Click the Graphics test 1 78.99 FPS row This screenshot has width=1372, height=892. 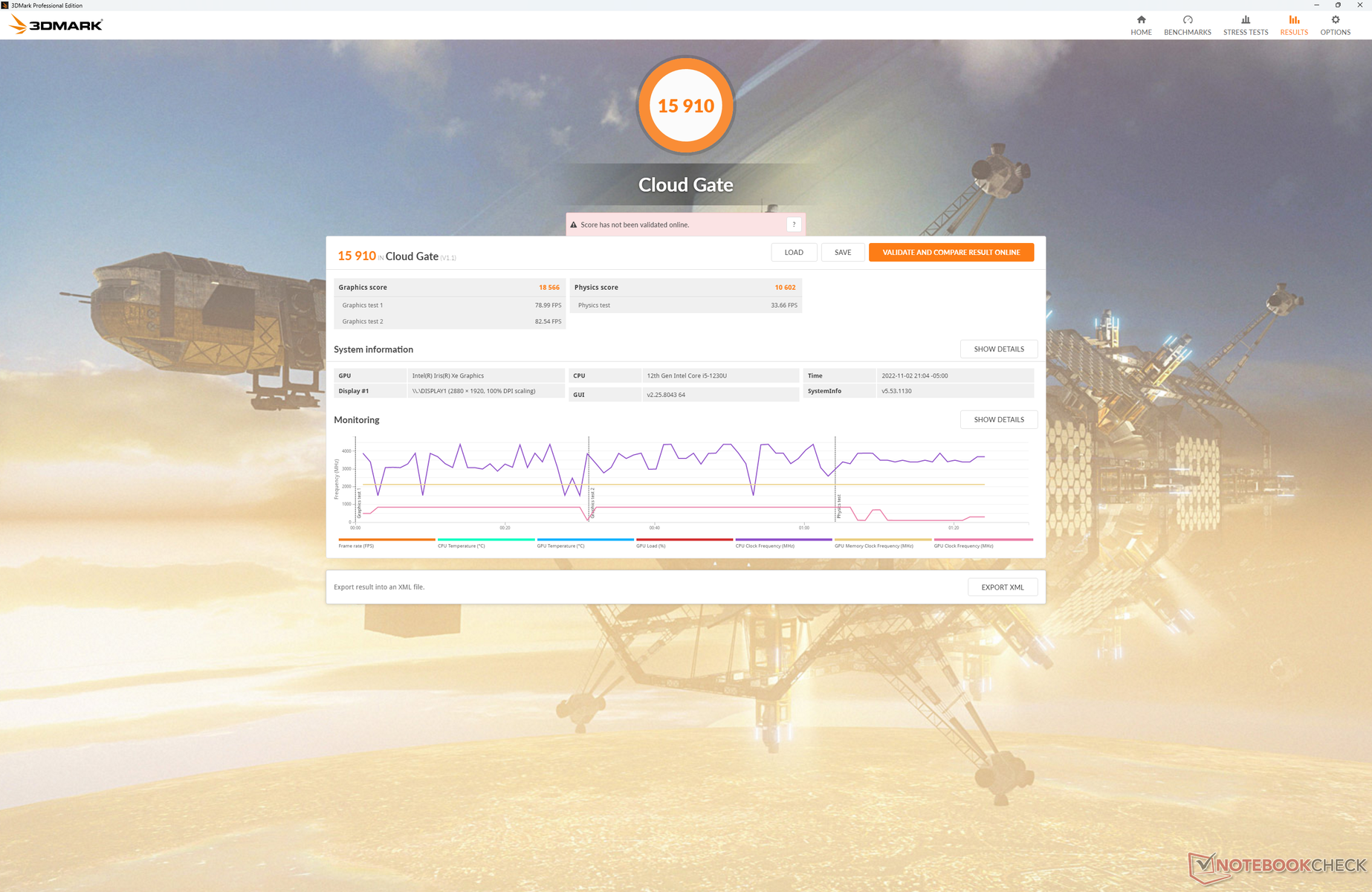coord(450,305)
